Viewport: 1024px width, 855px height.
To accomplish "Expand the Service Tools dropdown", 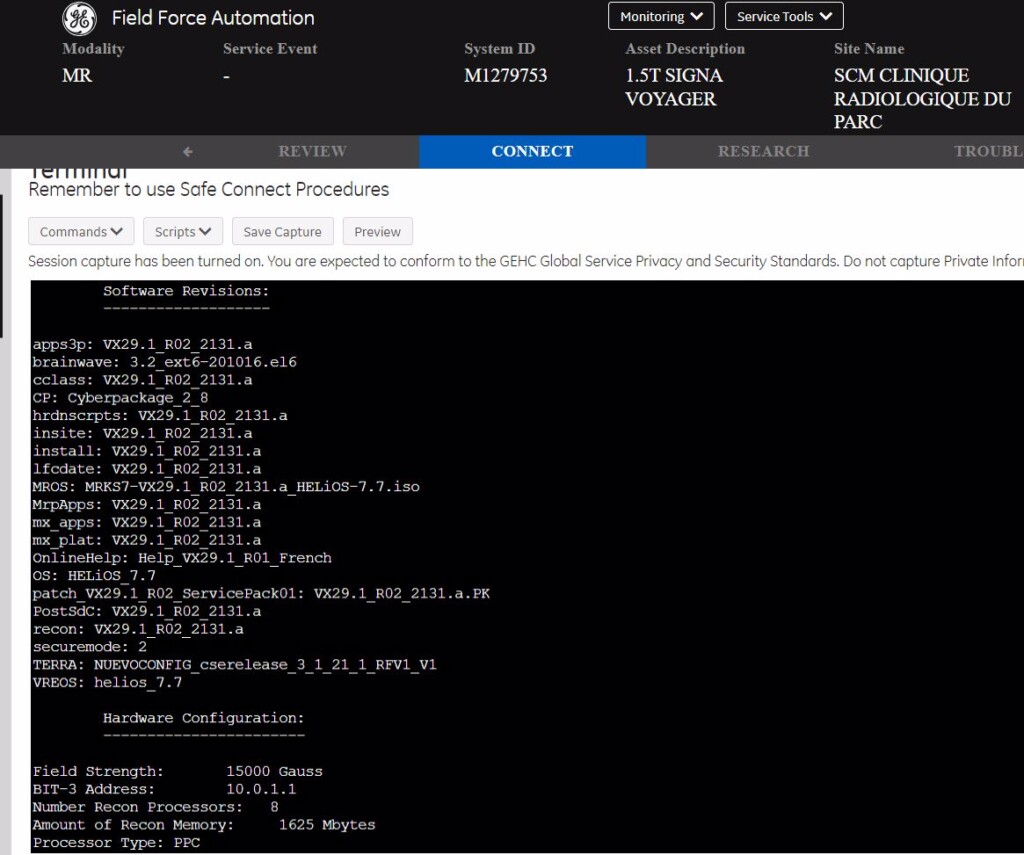I will [784, 16].
